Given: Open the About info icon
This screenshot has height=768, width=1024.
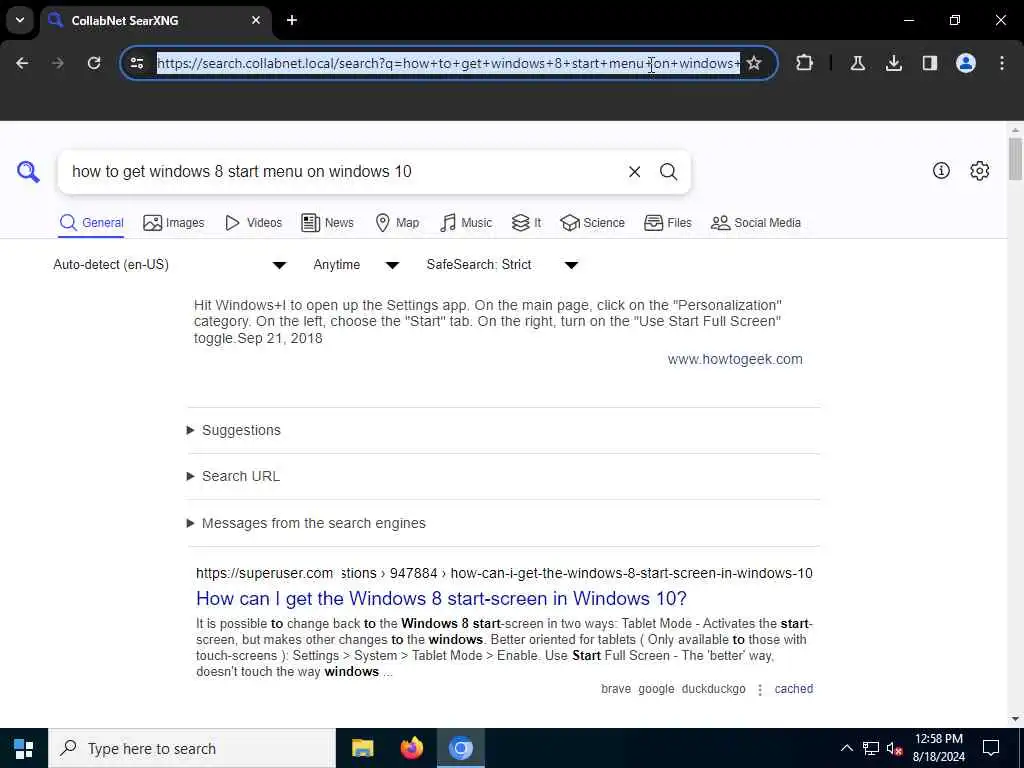Looking at the screenshot, I should pos(941,170).
